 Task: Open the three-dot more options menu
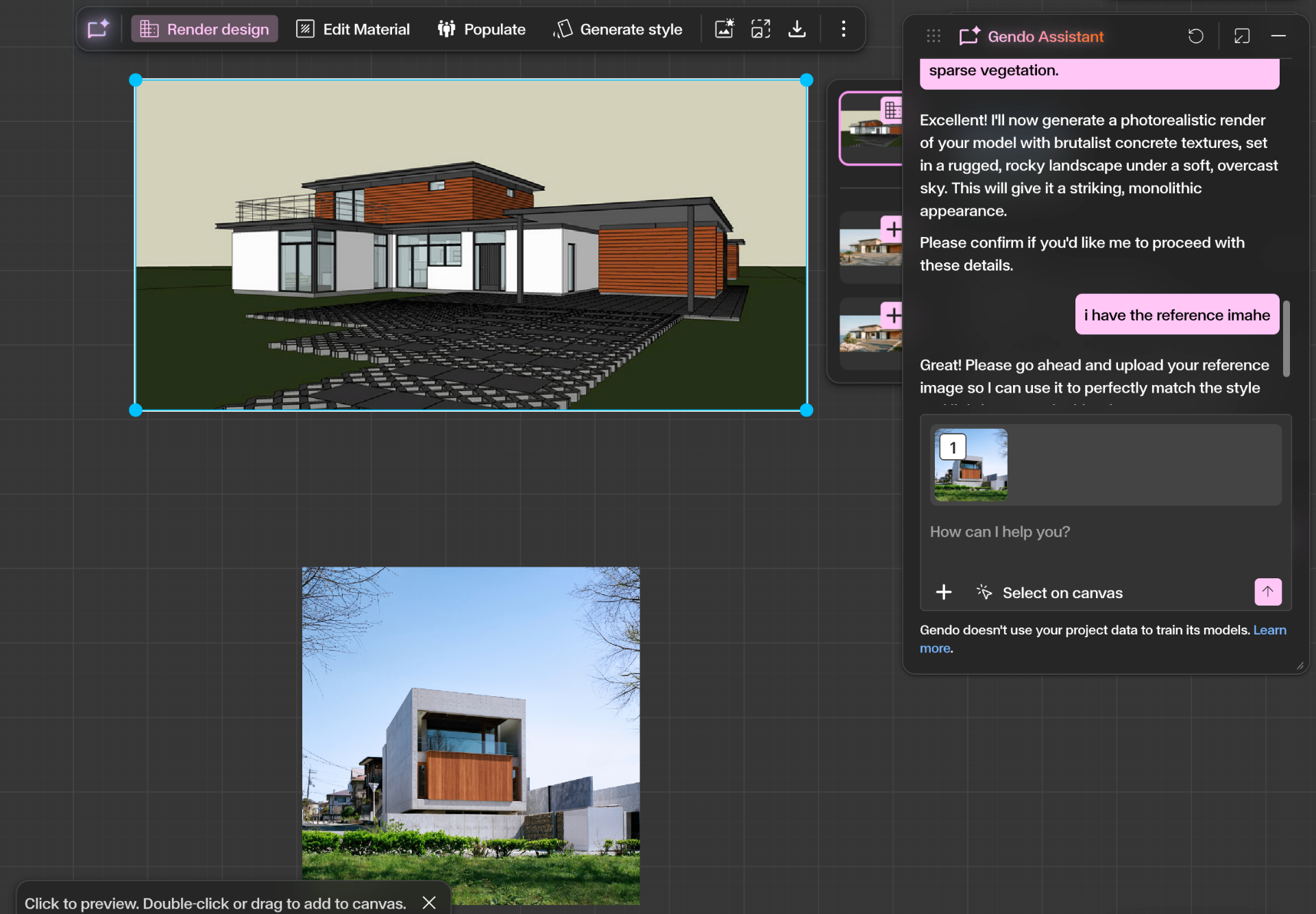pos(844,29)
